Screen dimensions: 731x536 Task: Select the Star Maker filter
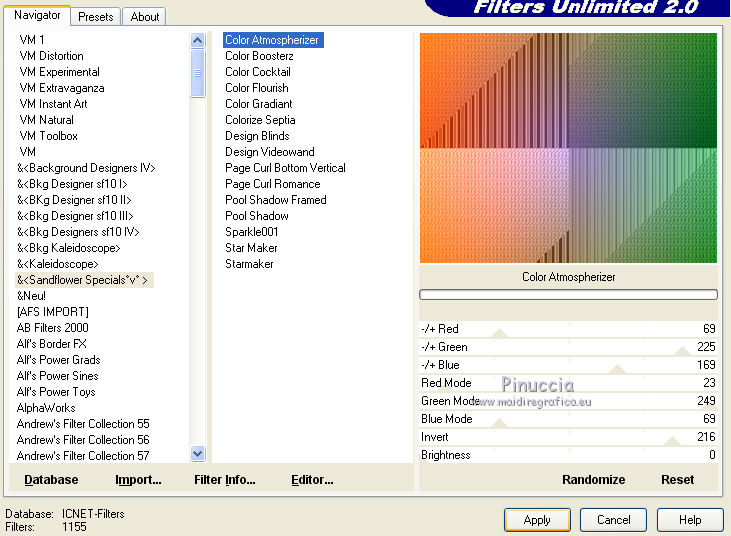click(x=251, y=247)
